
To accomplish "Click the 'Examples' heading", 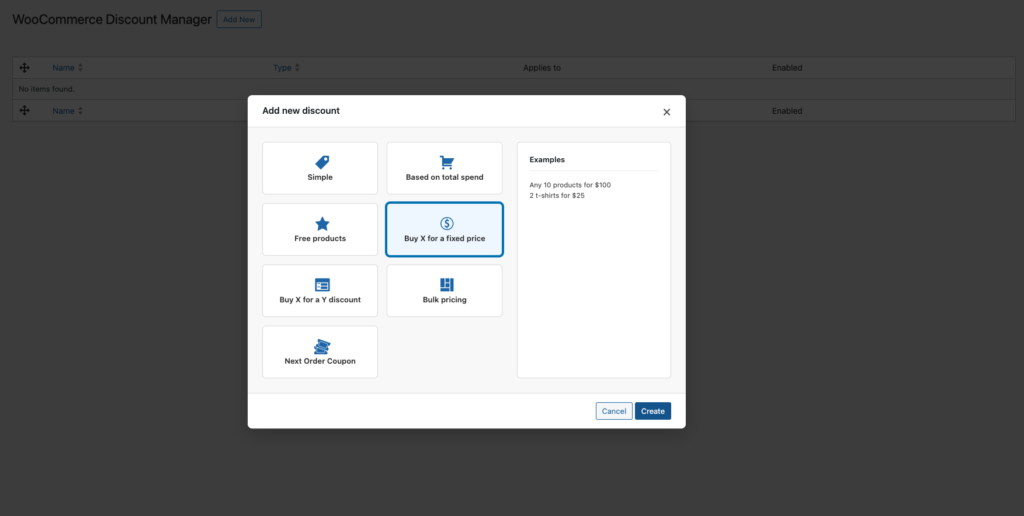I will [547, 159].
